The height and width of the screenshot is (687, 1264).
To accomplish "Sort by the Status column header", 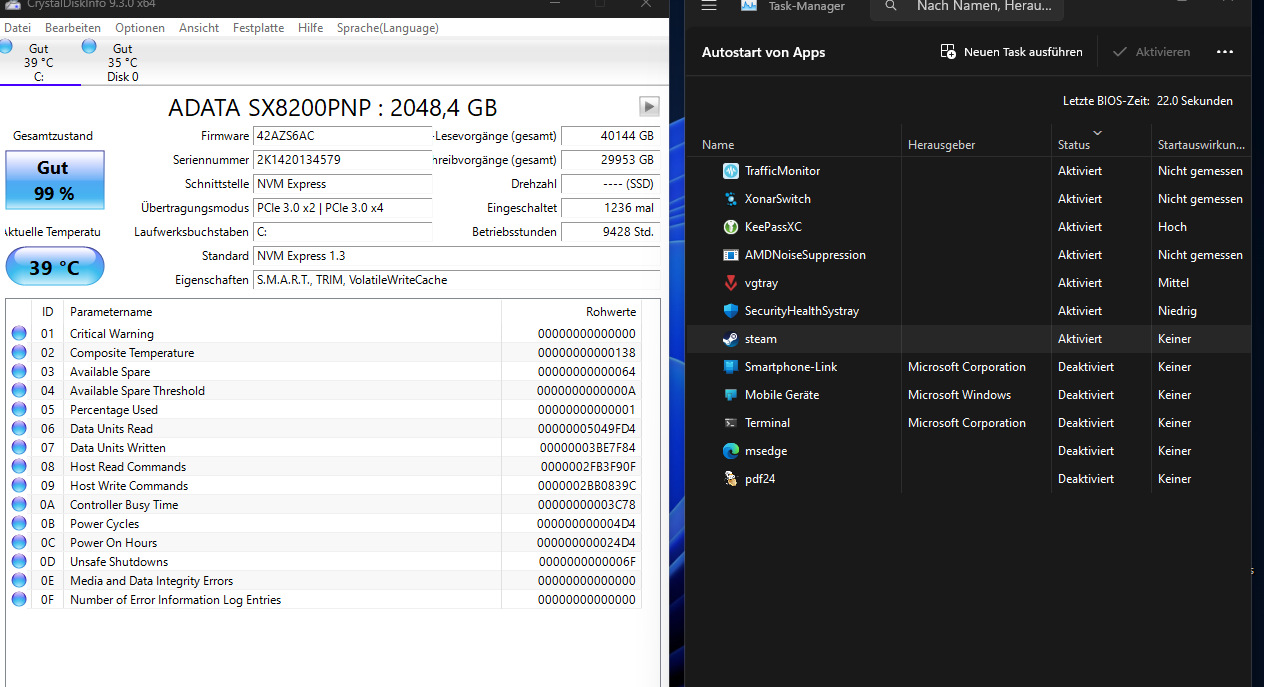I will pos(1101,145).
